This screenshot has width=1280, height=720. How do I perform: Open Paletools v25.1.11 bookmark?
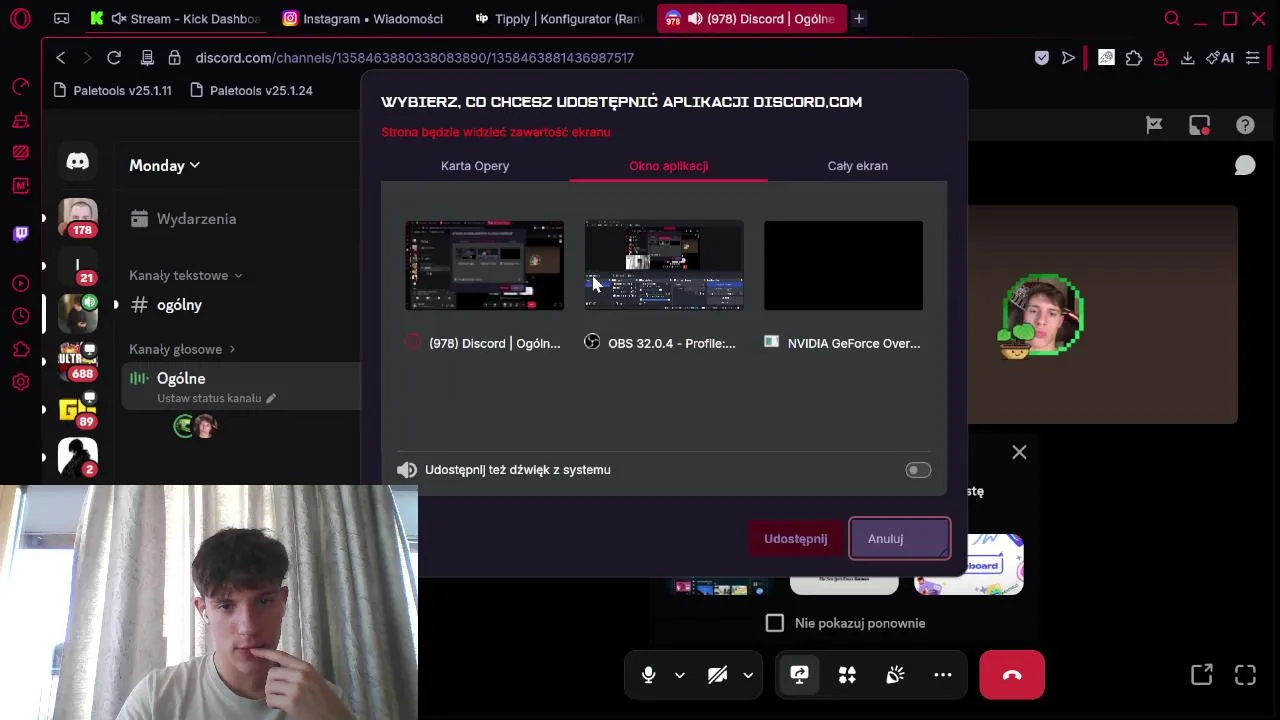click(112, 90)
